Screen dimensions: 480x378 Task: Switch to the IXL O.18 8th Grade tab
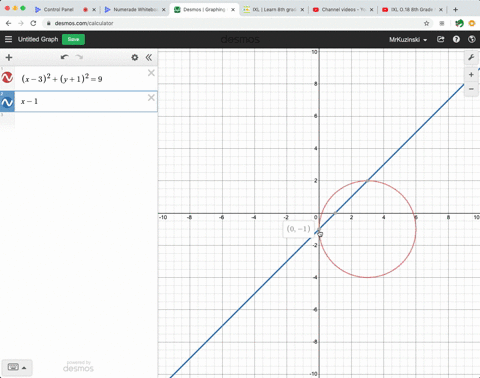412,10
